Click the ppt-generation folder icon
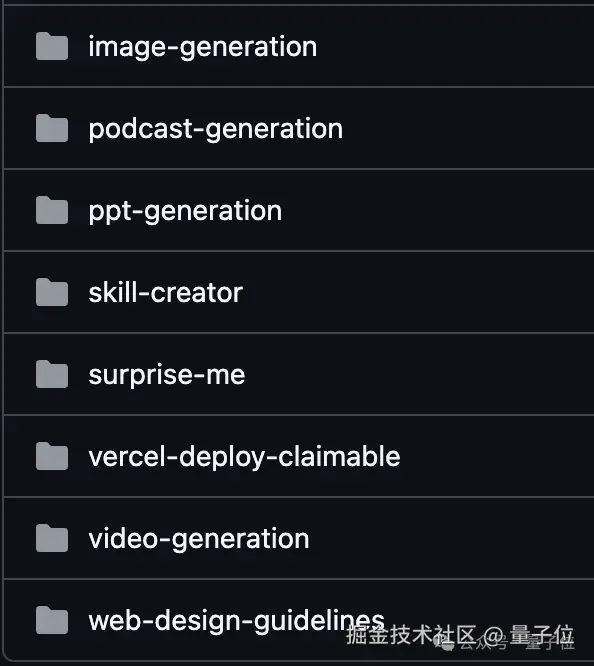594x666 pixels. click(x=52, y=210)
